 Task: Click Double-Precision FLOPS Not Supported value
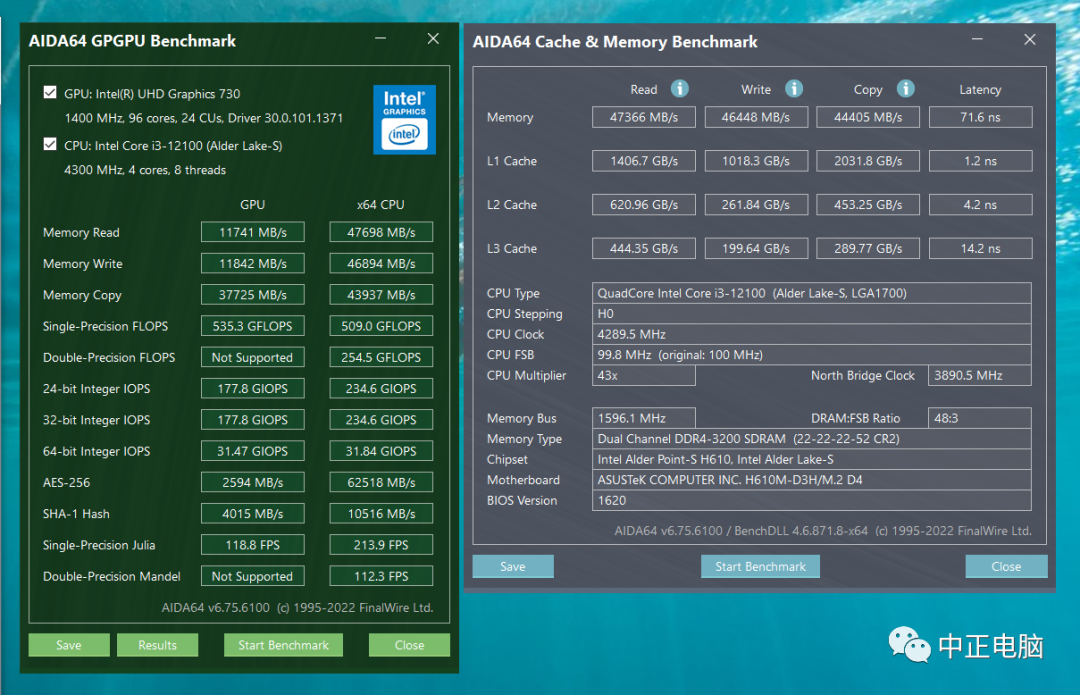click(253, 357)
